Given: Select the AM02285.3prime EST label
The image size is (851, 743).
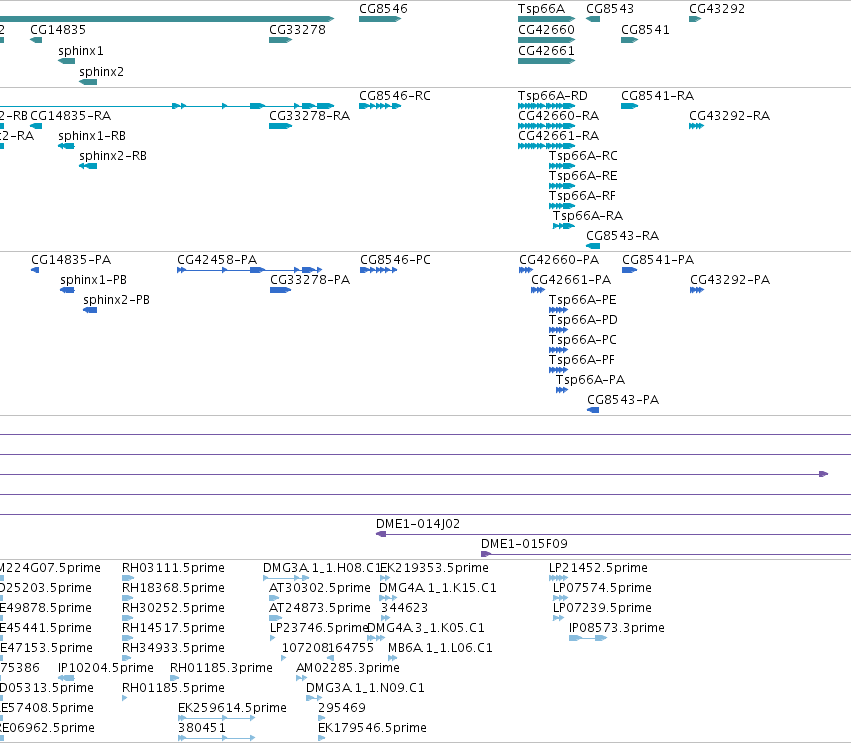Looking at the screenshot, I should coord(347,668).
